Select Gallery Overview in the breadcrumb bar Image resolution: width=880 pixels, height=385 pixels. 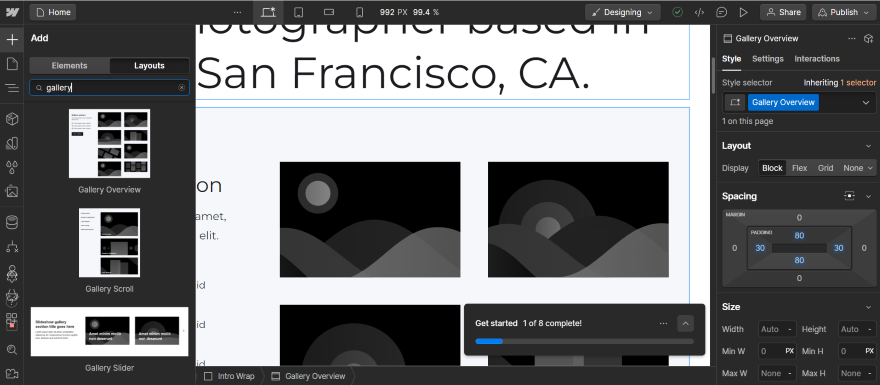point(308,376)
